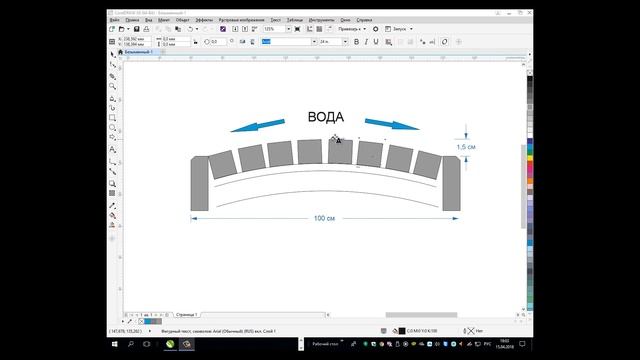The width and height of the screenshot is (640, 360).
Task: Toggle Bold text formatting
Action: (x=356, y=42)
